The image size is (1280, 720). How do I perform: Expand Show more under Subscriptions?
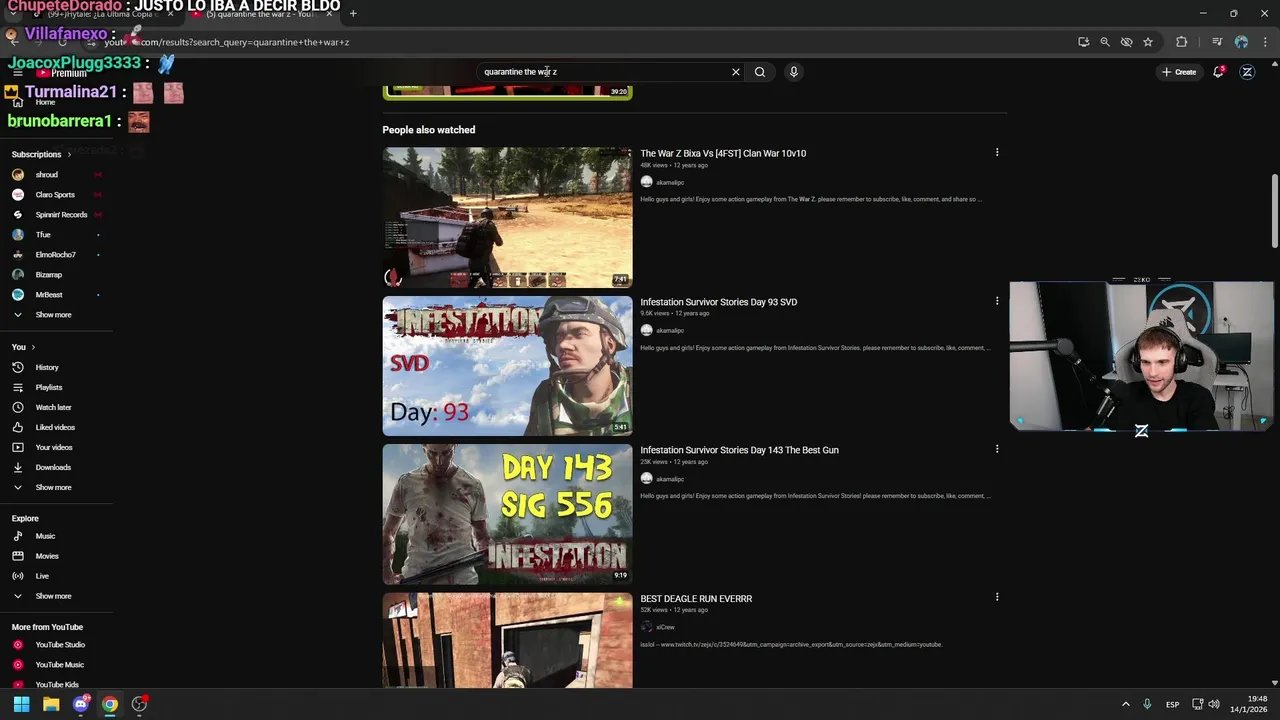pyautogui.click(x=55, y=315)
